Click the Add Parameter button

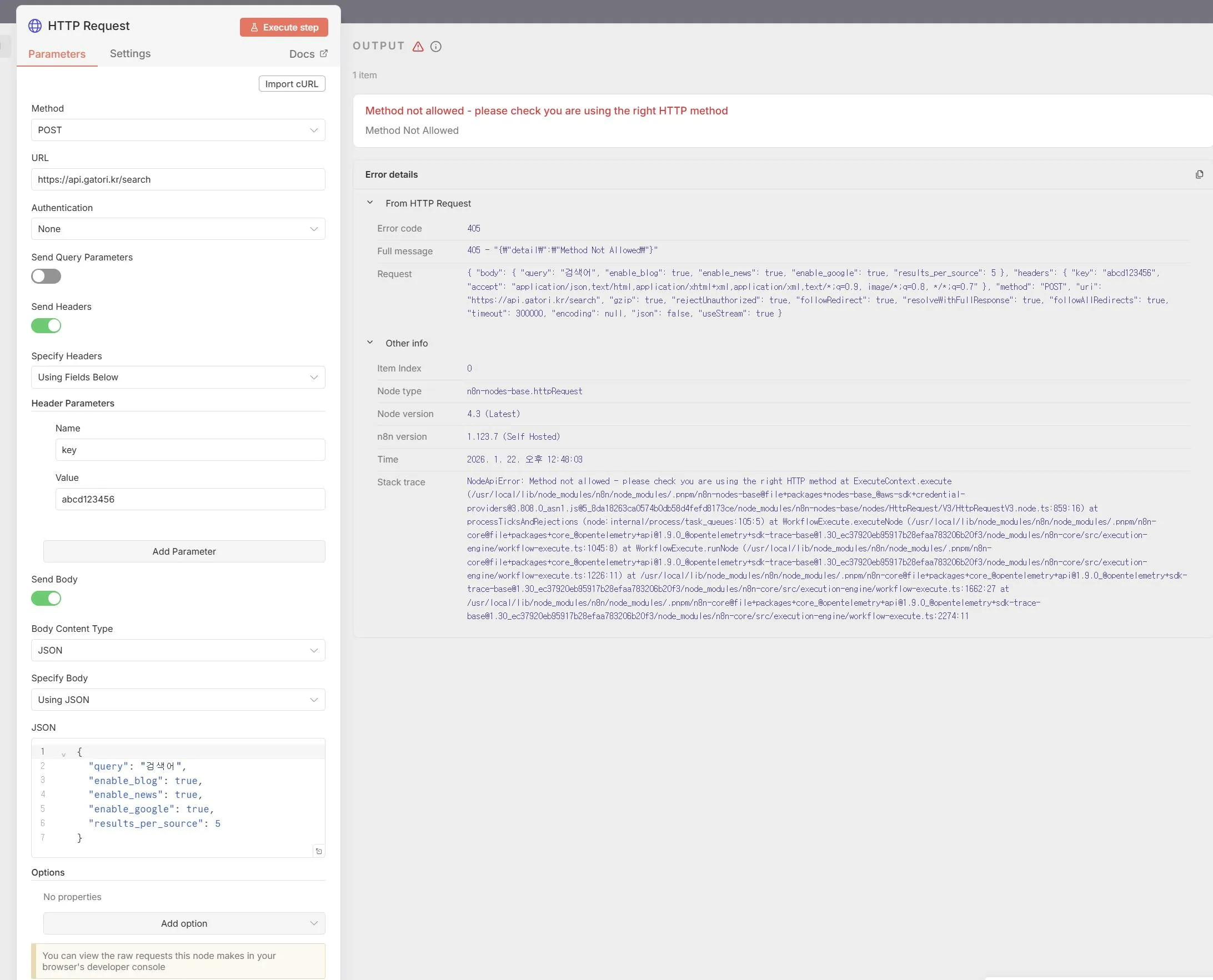(184, 551)
